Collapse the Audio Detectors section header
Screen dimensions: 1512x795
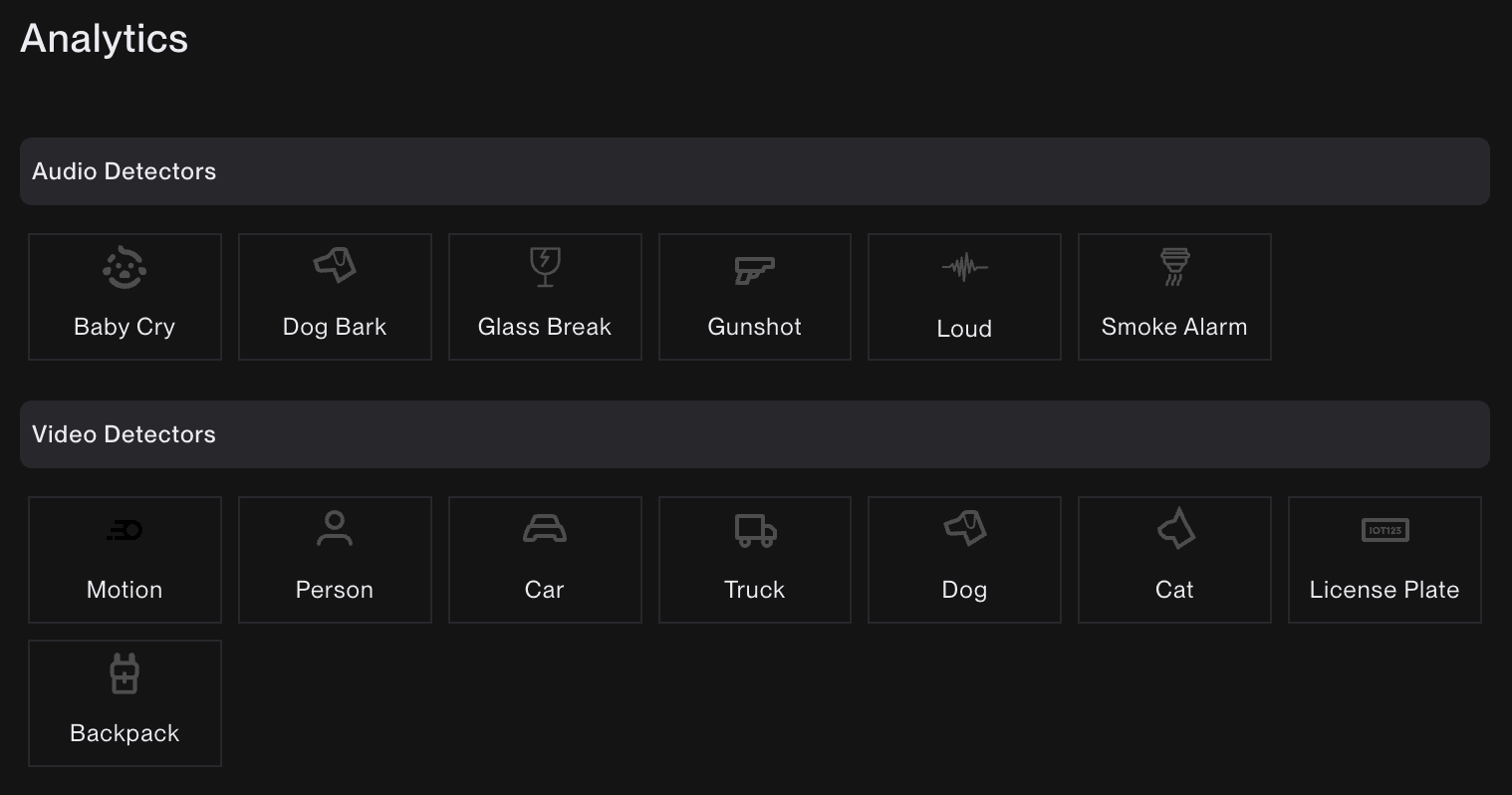click(755, 171)
